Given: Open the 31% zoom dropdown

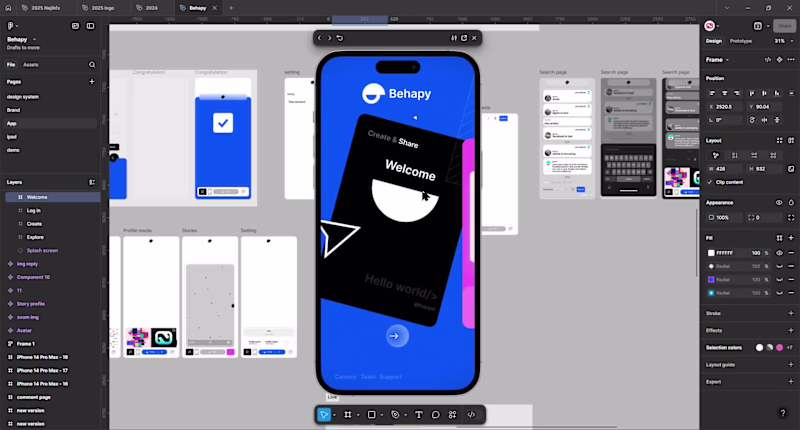Looking at the screenshot, I should pyautogui.click(x=784, y=41).
